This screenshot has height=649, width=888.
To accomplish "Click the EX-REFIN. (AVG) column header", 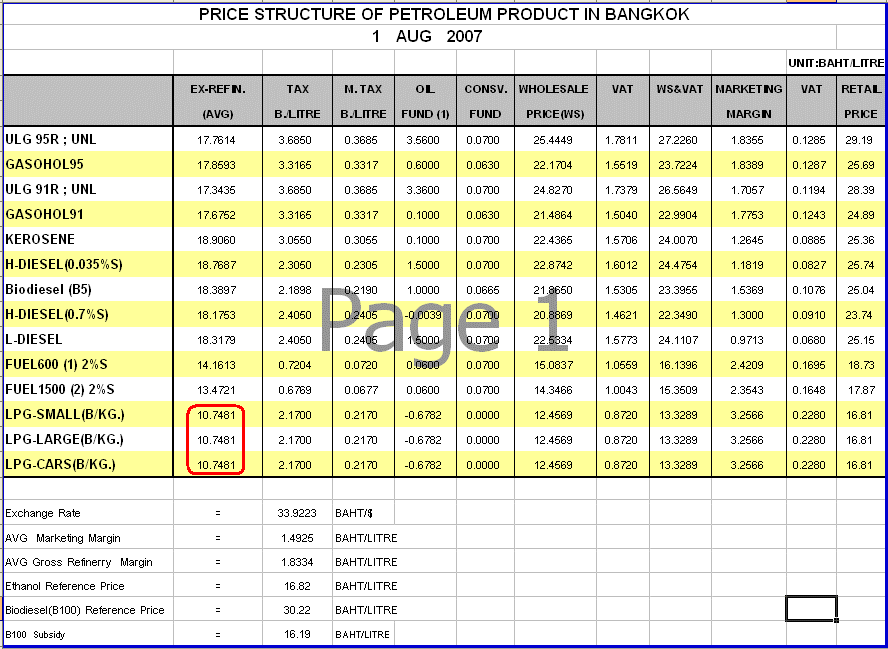I will click(218, 101).
